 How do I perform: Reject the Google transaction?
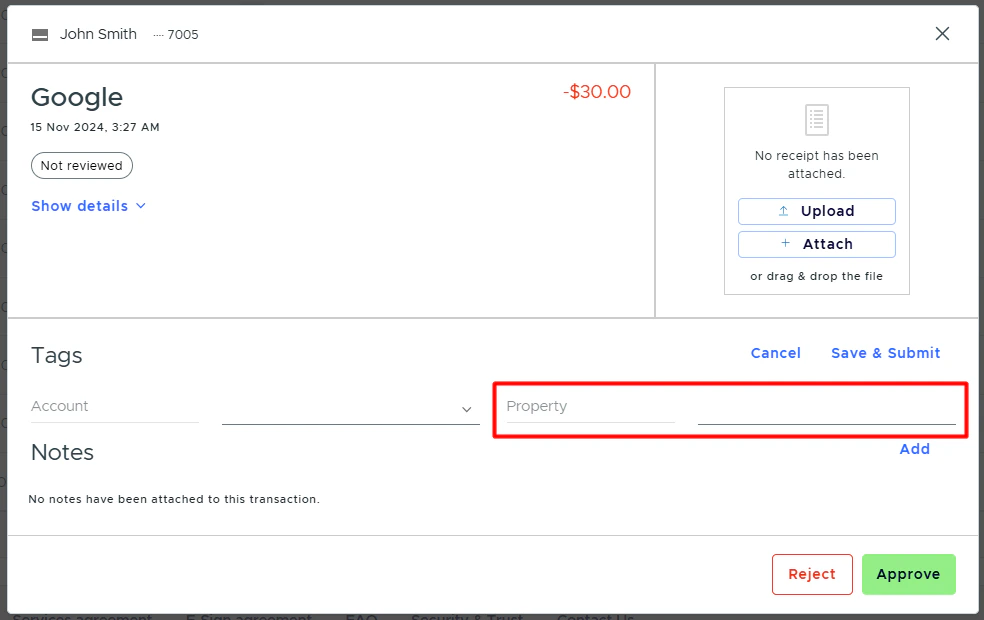point(812,574)
